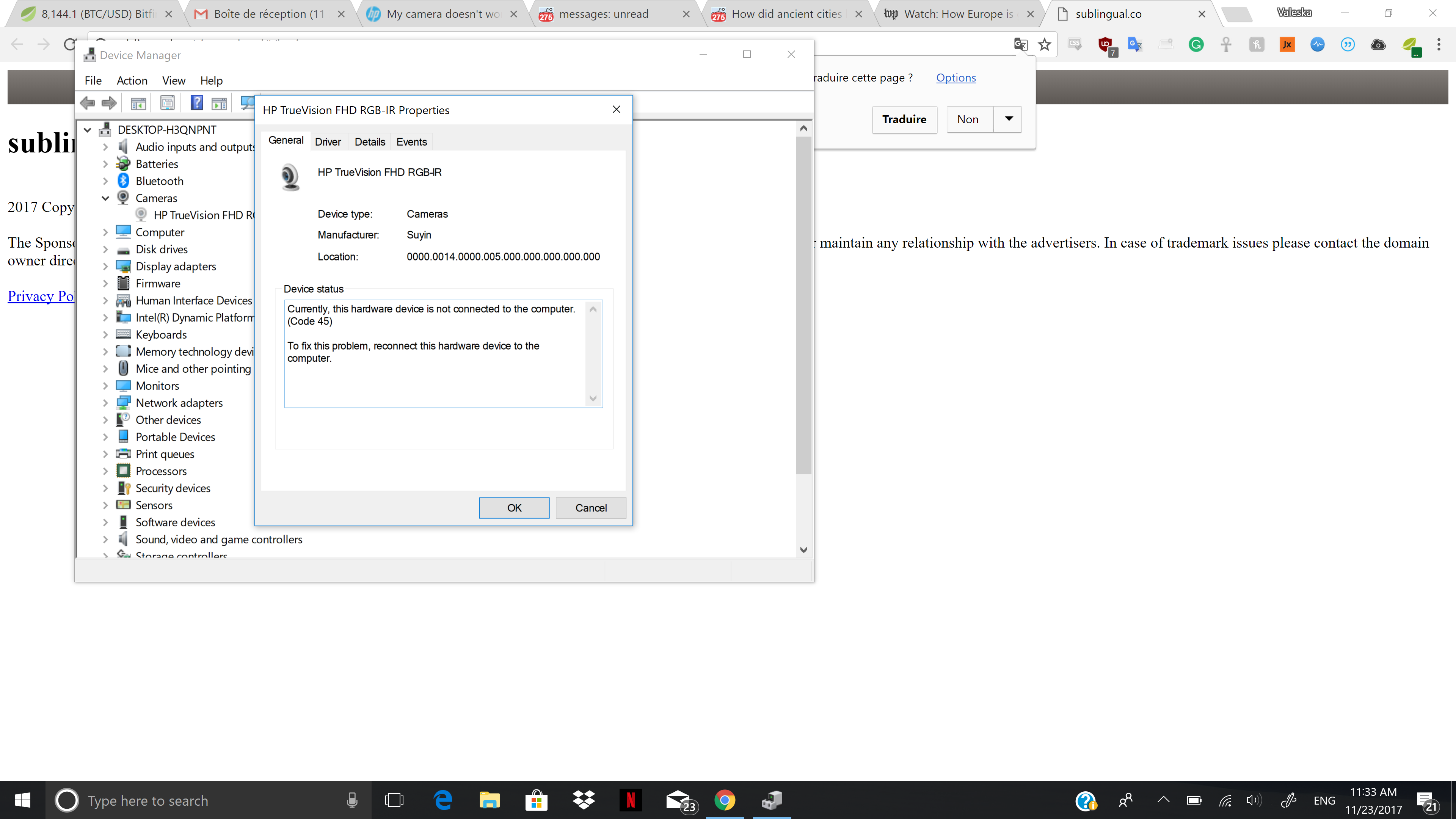Click the volume icon in system tray
This screenshot has height=819, width=1456.
[1254, 800]
